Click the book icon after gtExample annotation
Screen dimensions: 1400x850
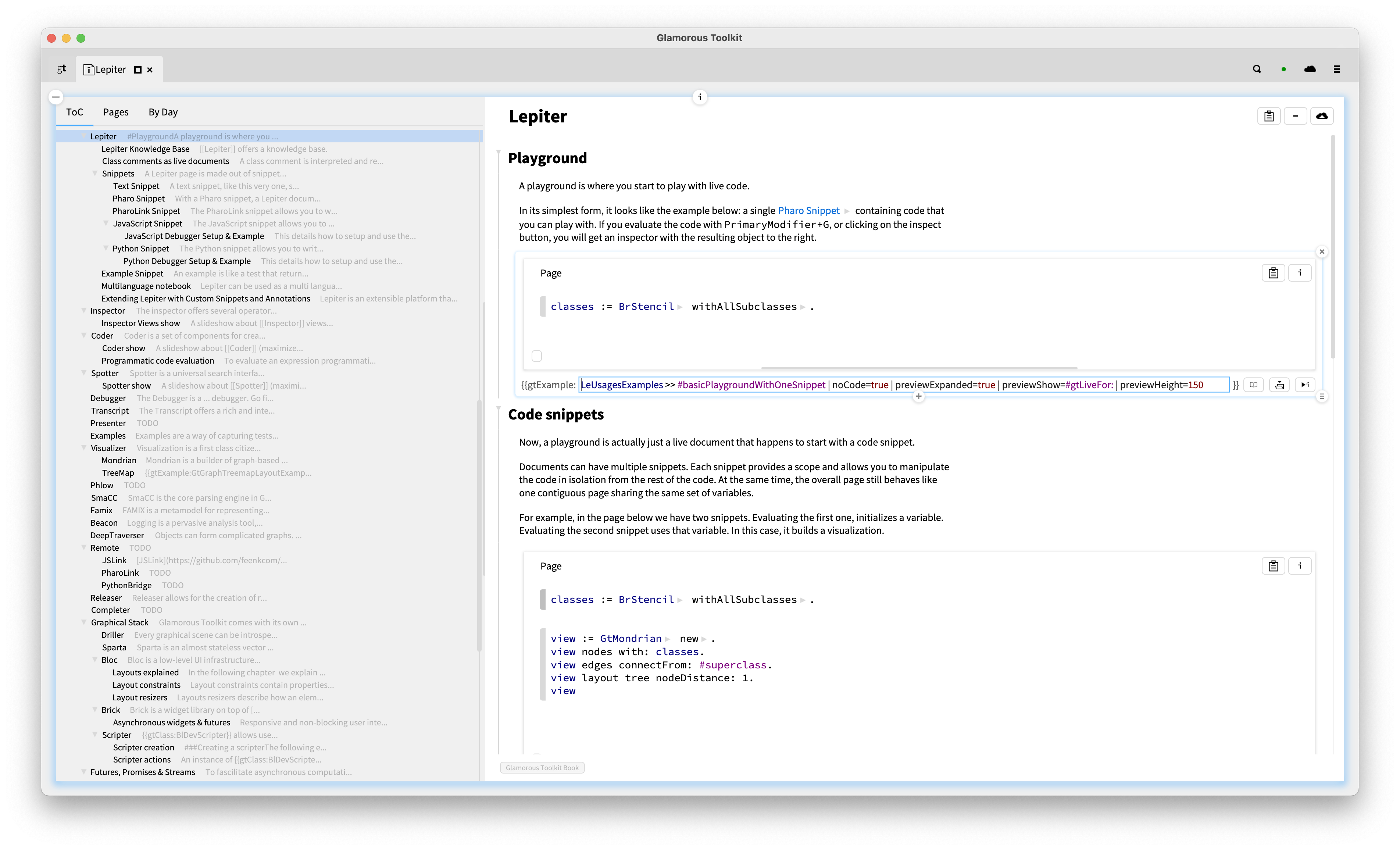click(1253, 385)
